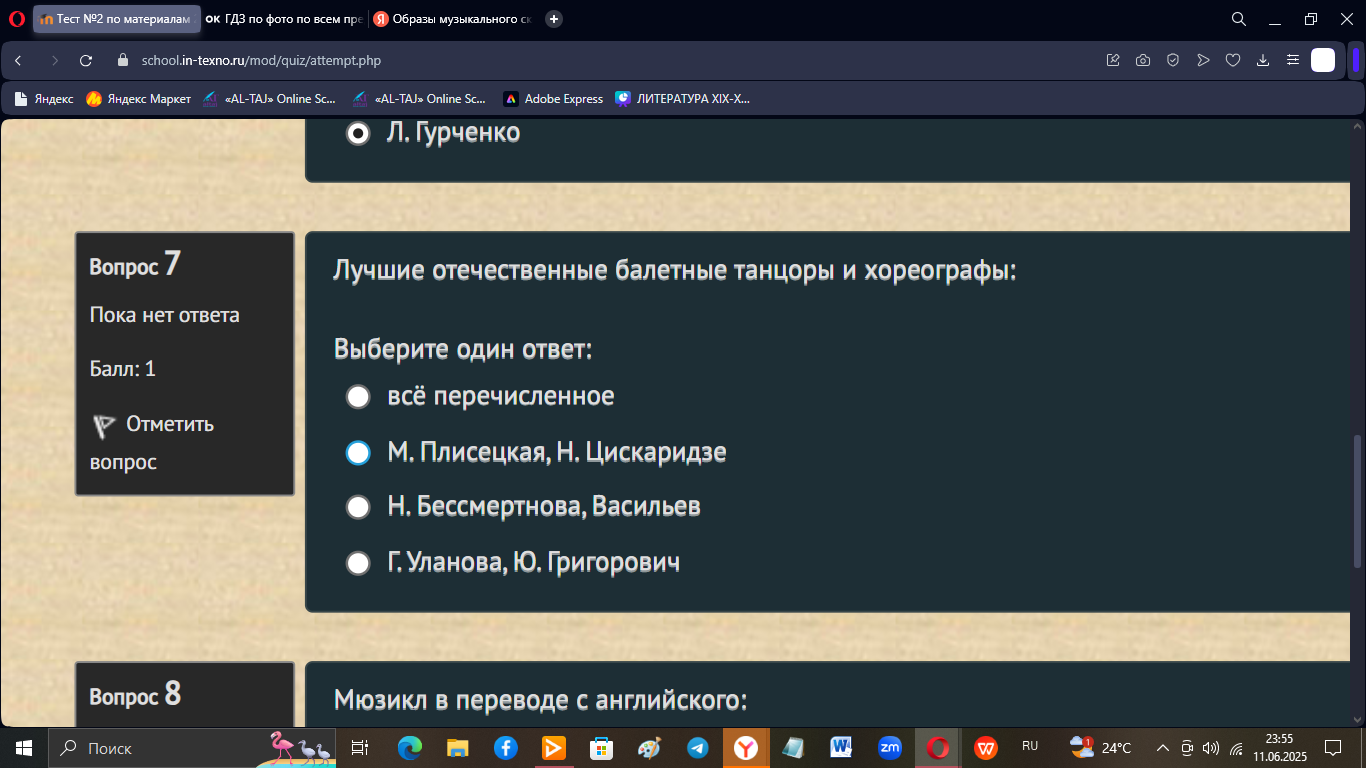Open the Paint app on the taskbar
Screen dimensions: 1366x768
[649, 748]
